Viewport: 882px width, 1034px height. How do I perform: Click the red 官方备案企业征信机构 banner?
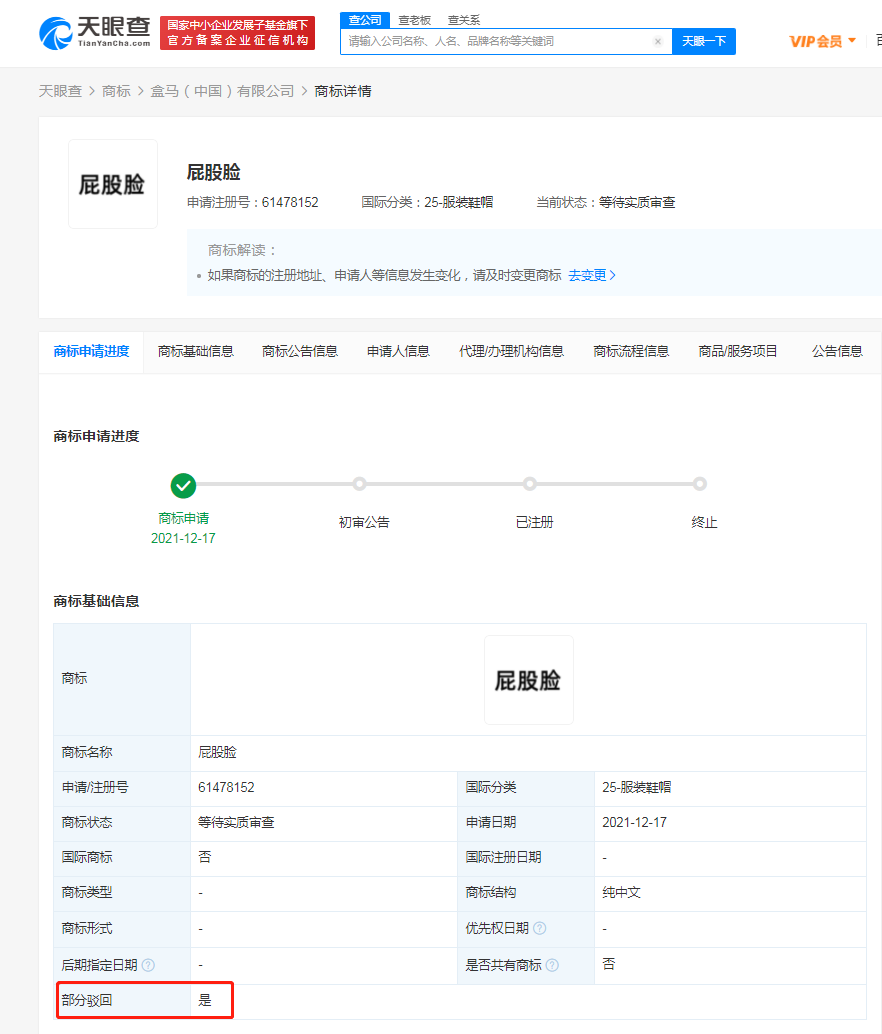[x=237, y=33]
